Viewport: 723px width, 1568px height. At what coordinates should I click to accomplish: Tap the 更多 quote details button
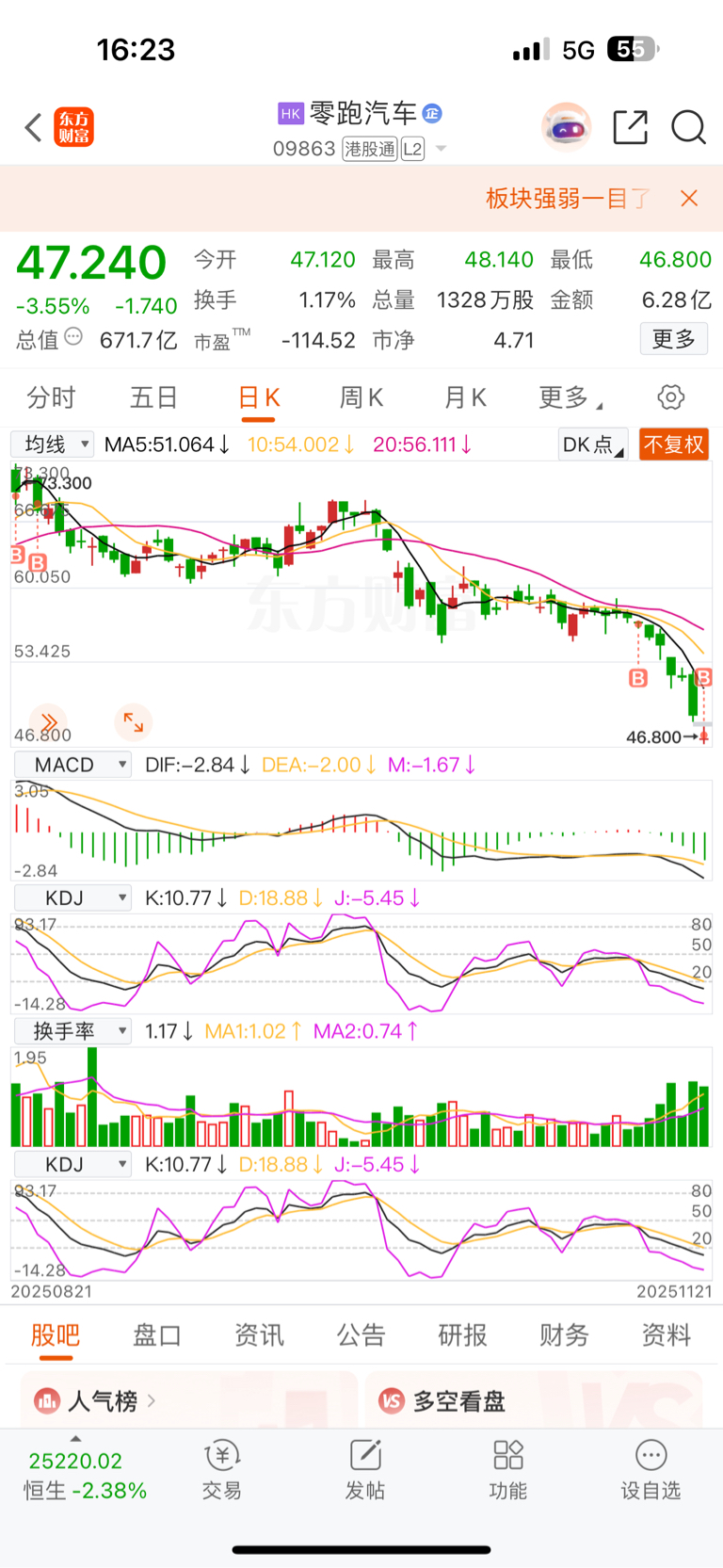click(x=674, y=339)
